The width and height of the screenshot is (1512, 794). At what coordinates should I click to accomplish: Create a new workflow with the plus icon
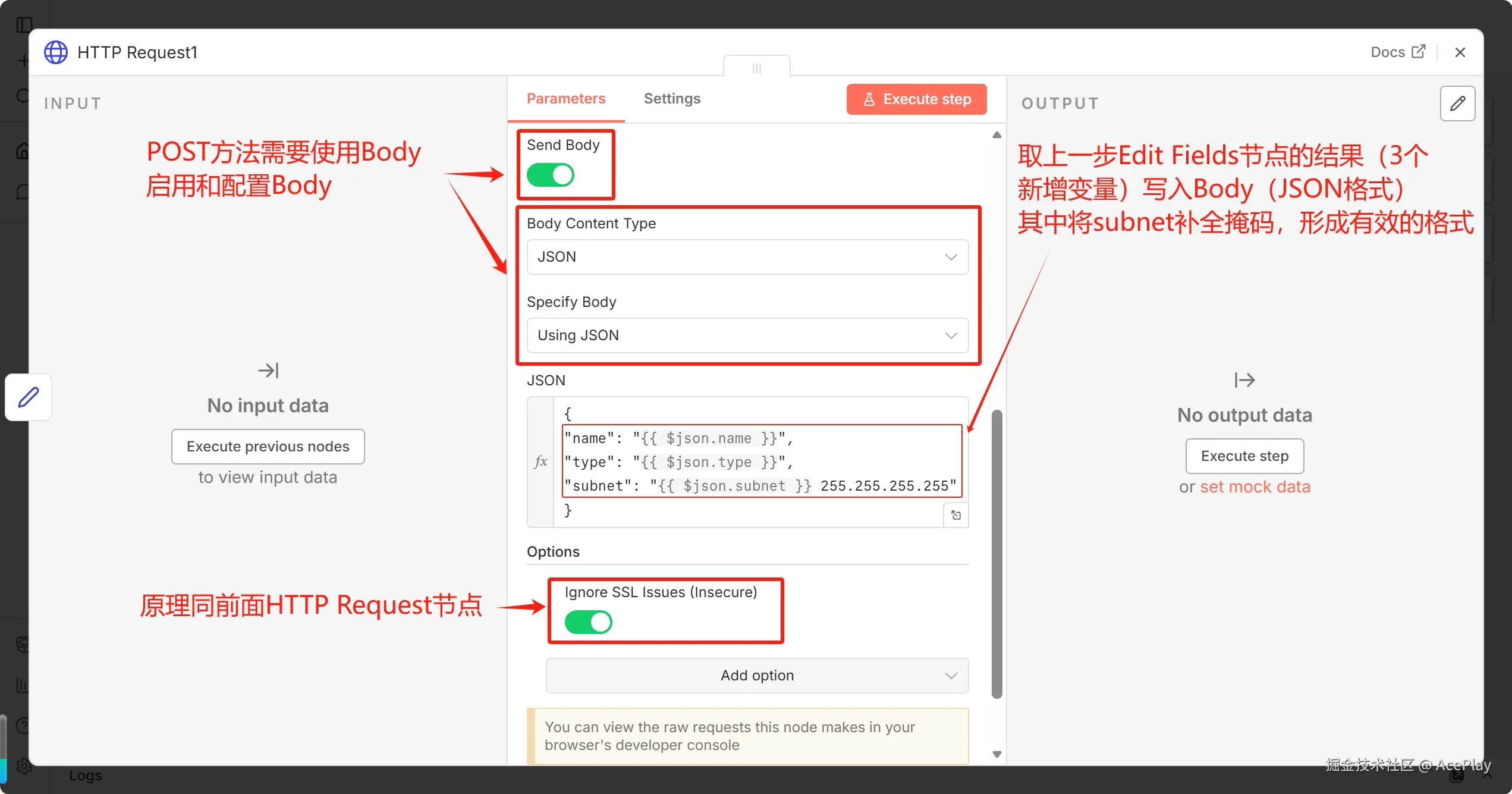pos(23,60)
